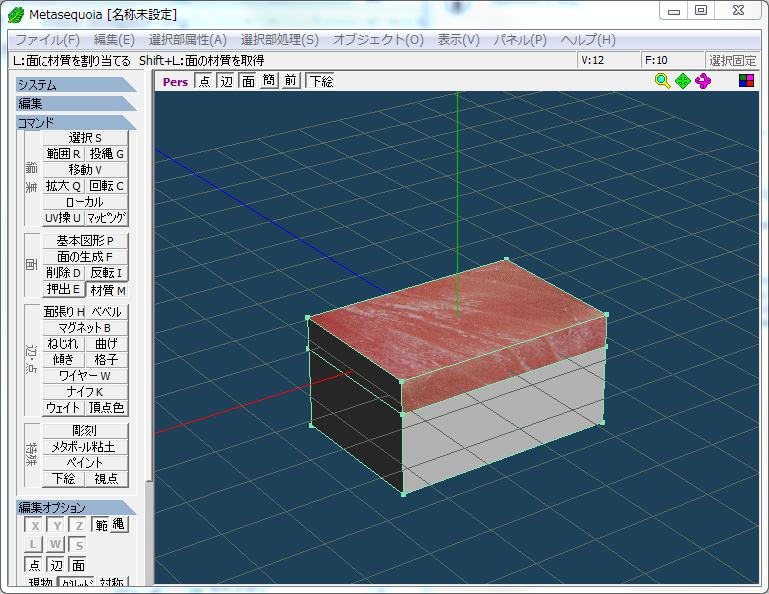769x594 pixels.
Task: Select the 押出 E extrude command
Action: coord(64,289)
